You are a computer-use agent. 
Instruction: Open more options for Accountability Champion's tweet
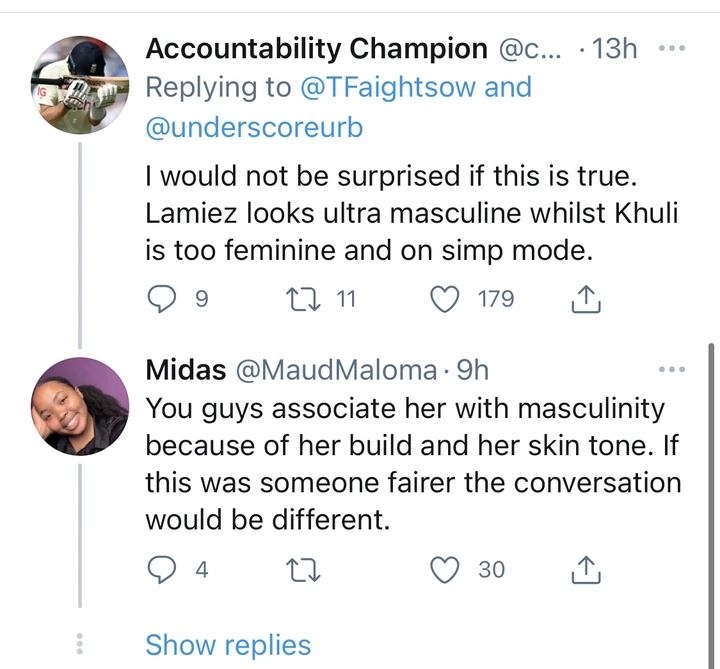tap(672, 48)
